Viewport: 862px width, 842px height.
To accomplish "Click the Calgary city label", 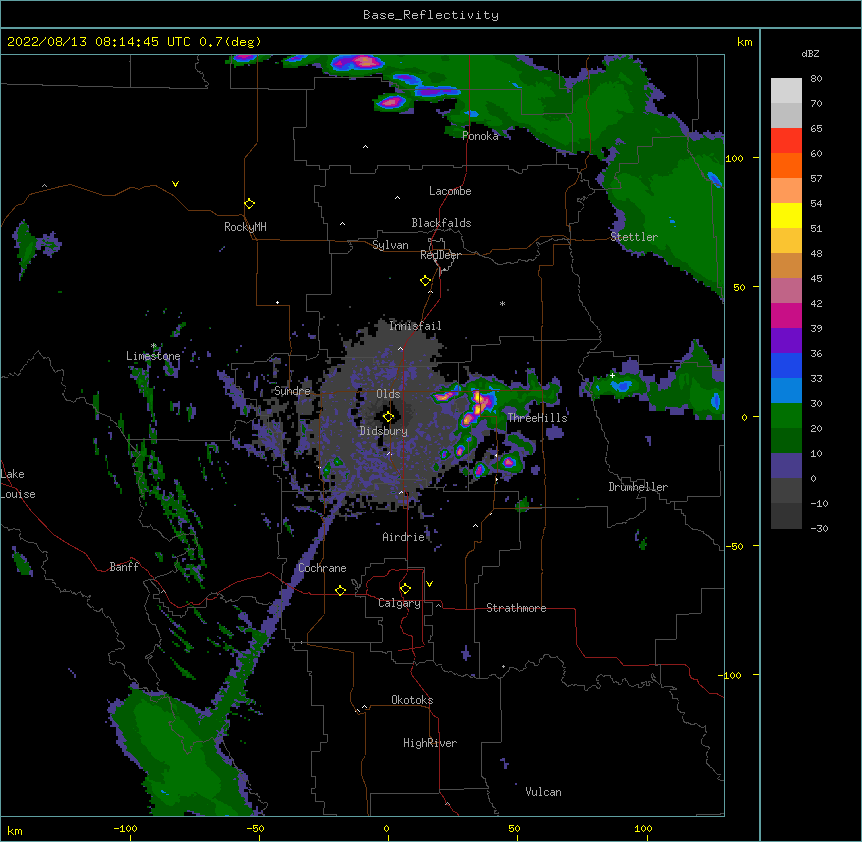I will pyautogui.click(x=399, y=603).
